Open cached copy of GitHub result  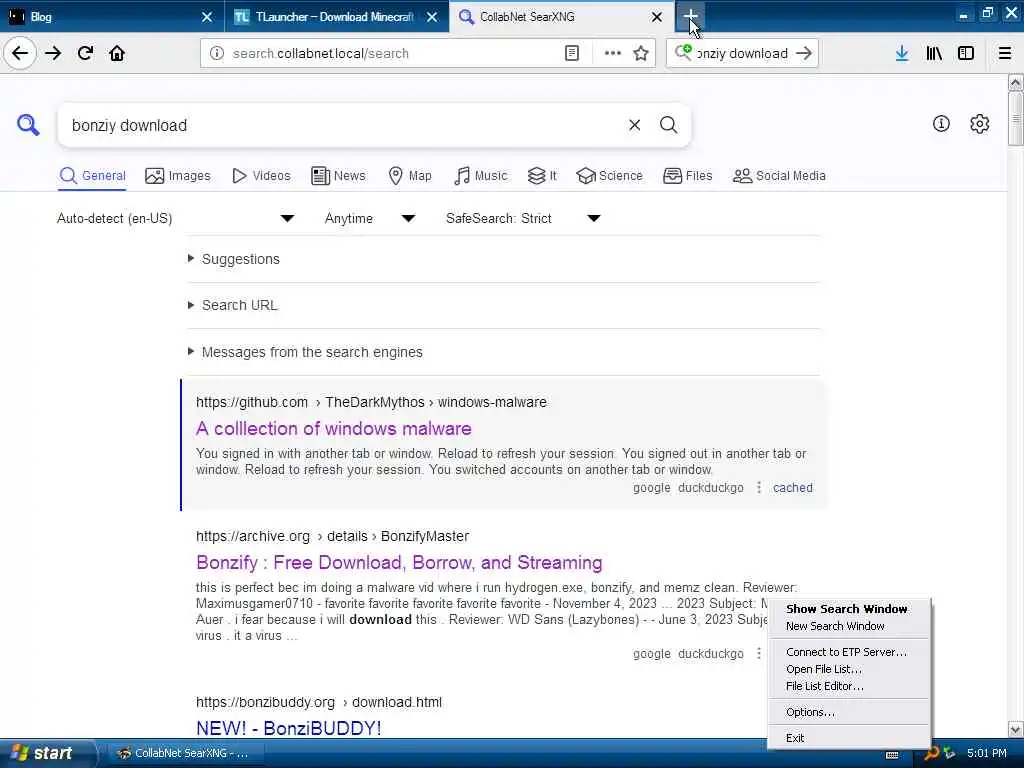pos(793,487)
